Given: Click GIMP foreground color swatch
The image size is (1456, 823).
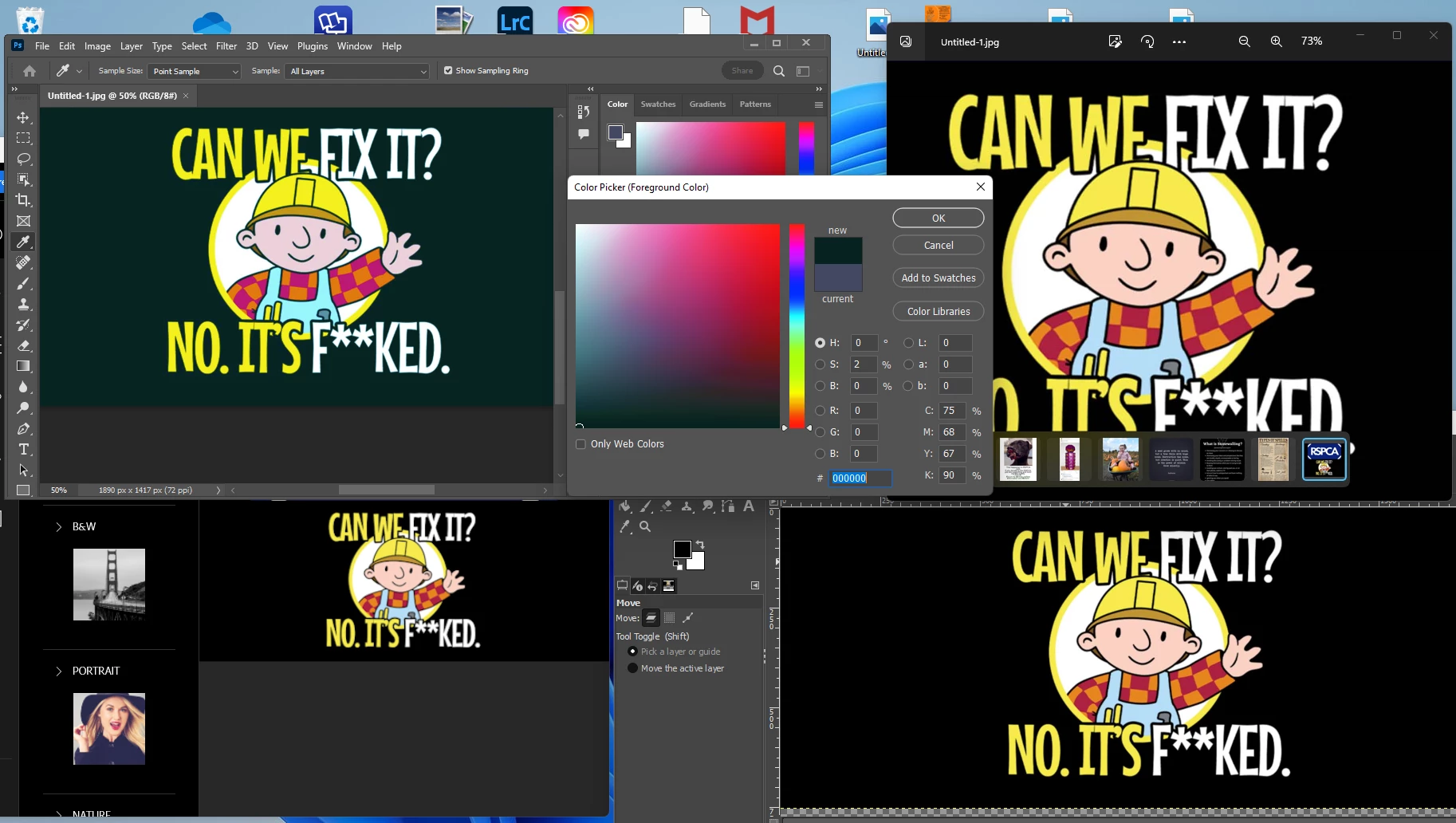Looking at the screenshot, I should tap(682, 549).
